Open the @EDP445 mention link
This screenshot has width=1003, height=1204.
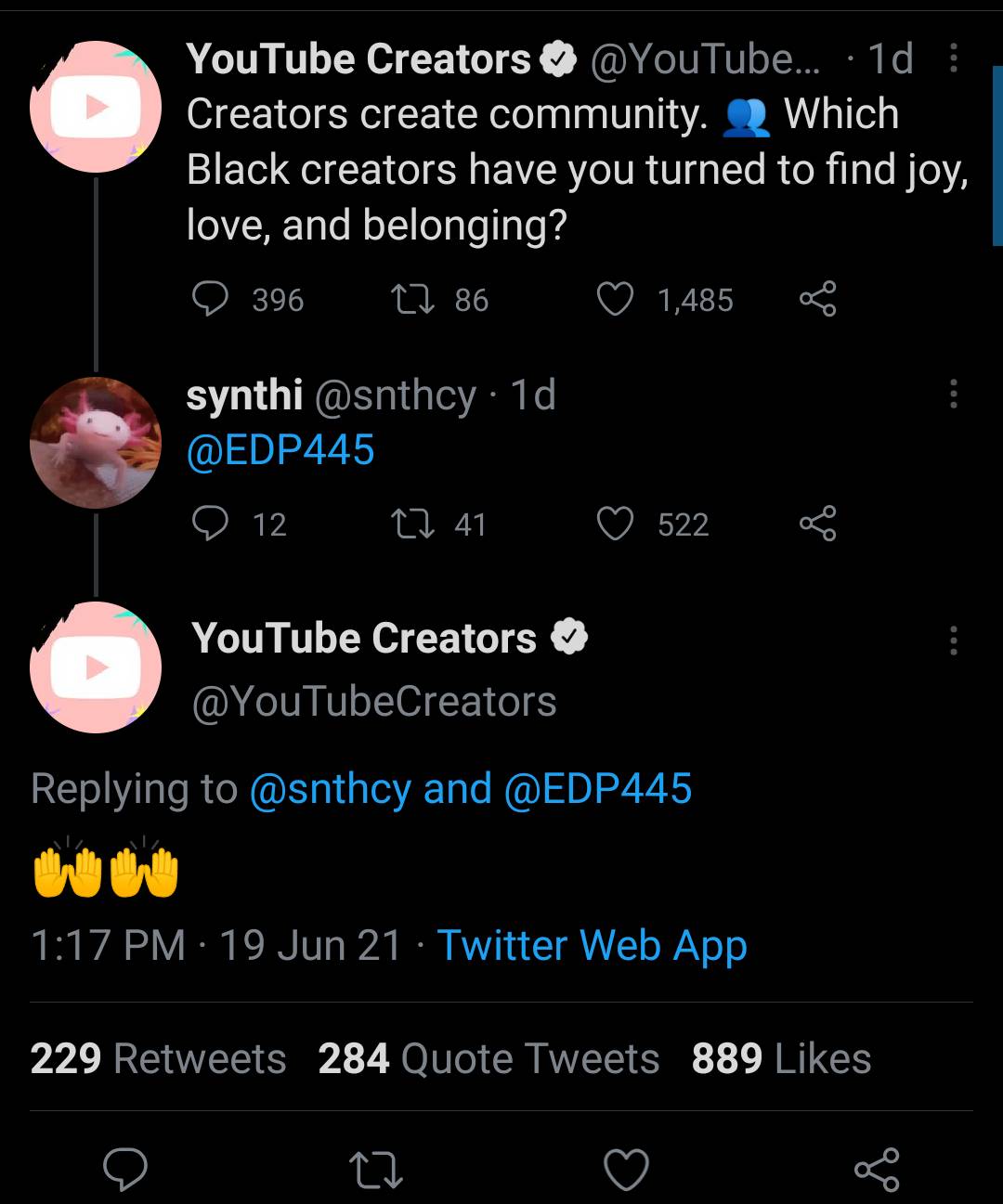(280, 450)
